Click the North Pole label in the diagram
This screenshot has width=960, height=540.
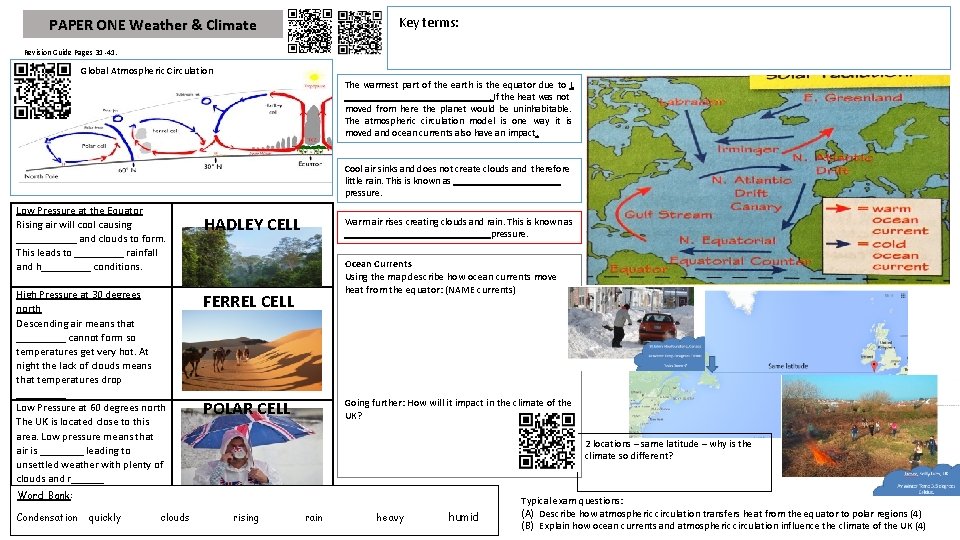click(x=41, y=176)
